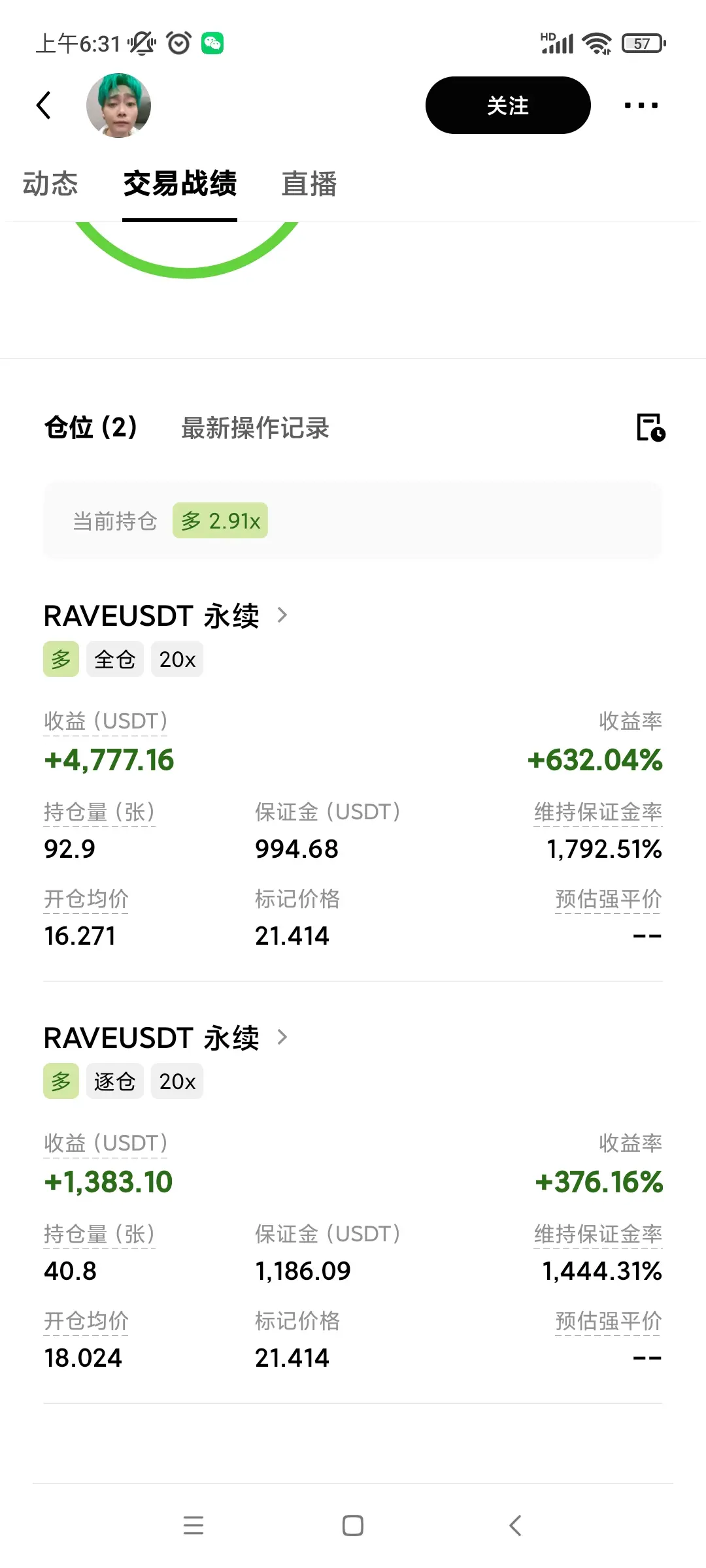
Task: Tap the +1,383.10 profit value
Action: 109,1182
